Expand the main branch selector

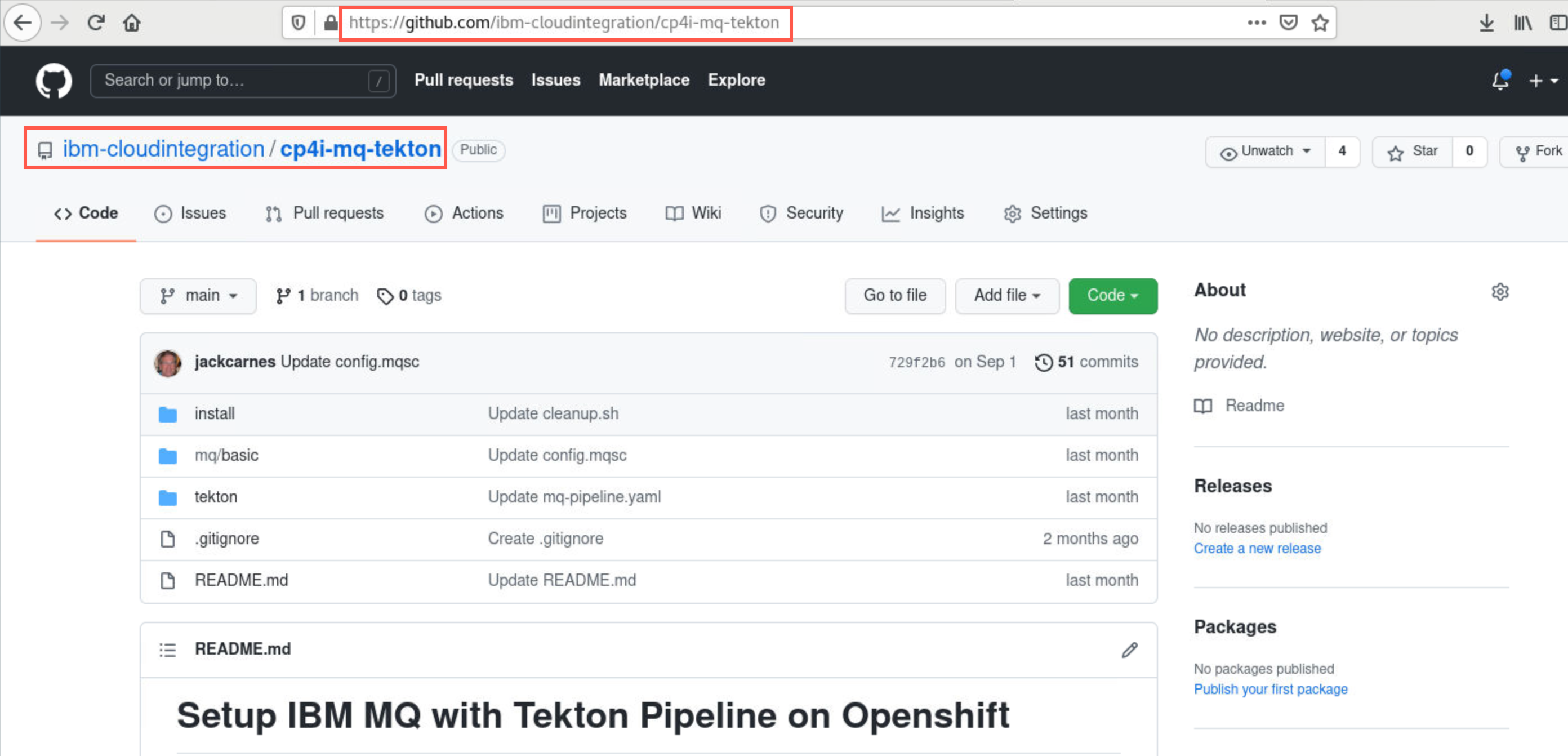pos(198,296)
